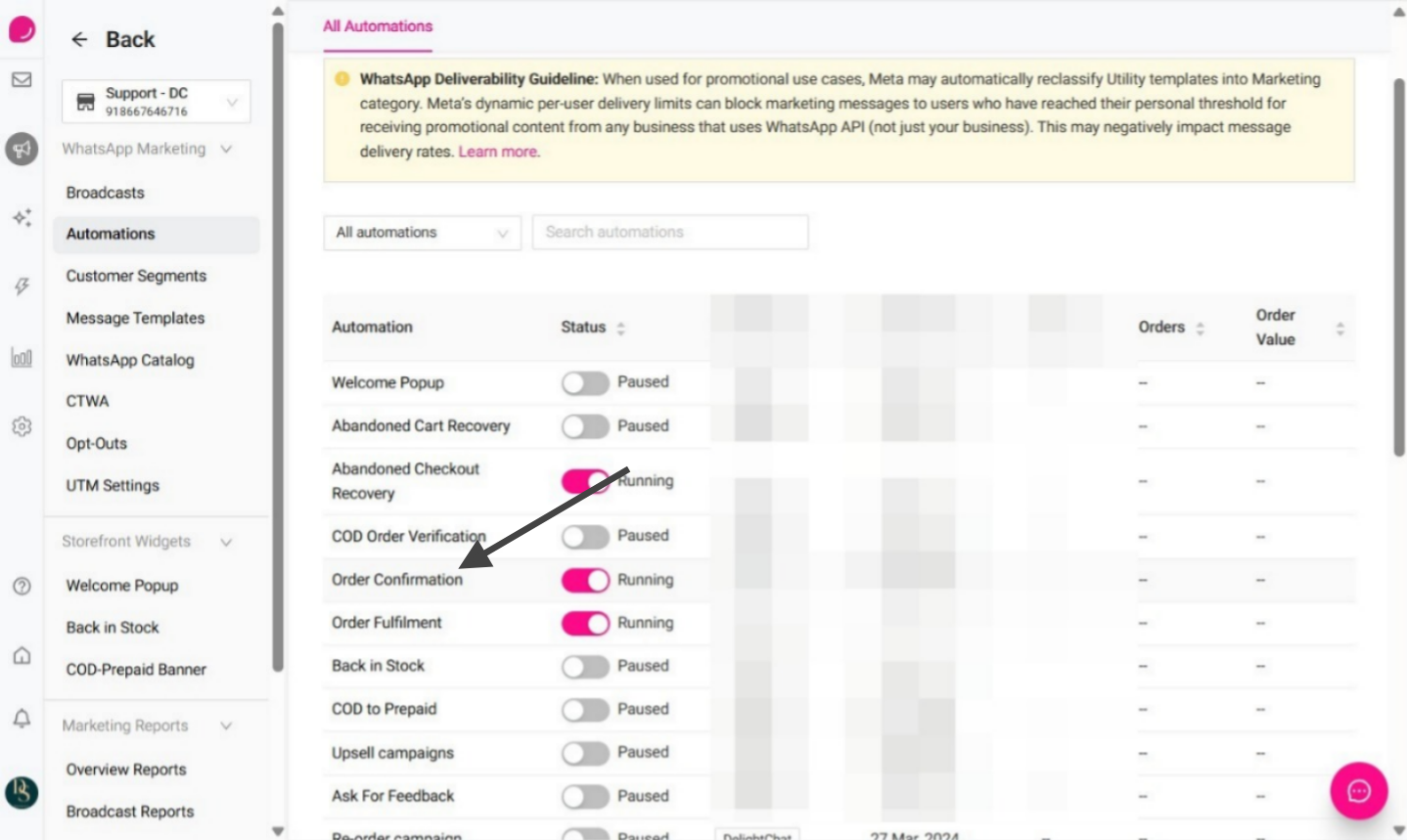
Task: Click the back arrow icon
Action: click(x=79, y=39)
